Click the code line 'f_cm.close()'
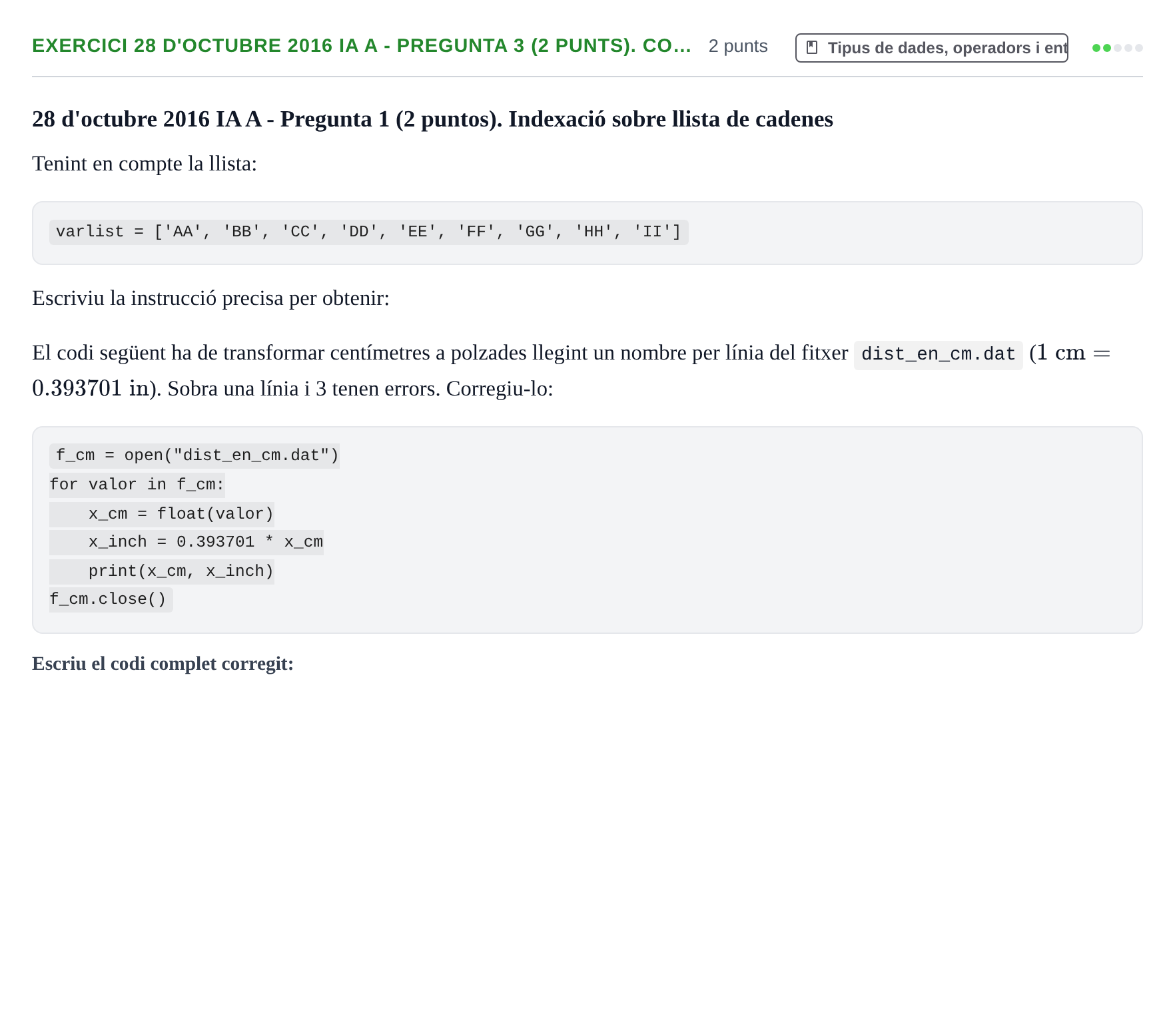This screenshot has height=1036, width=1175. 111,599
